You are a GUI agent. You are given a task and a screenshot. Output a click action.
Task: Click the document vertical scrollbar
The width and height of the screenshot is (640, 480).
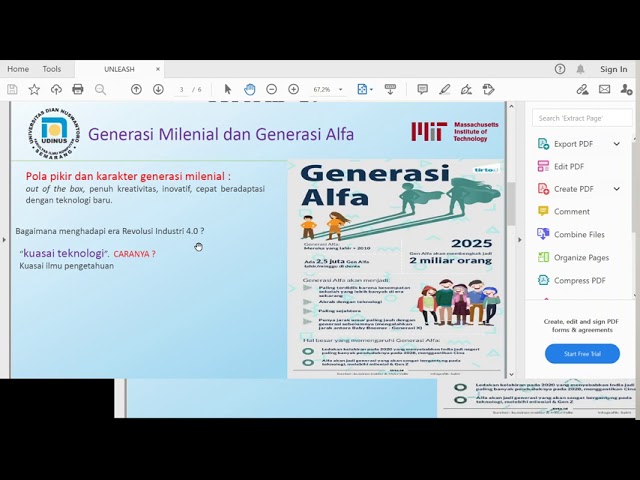coord(509,200)
